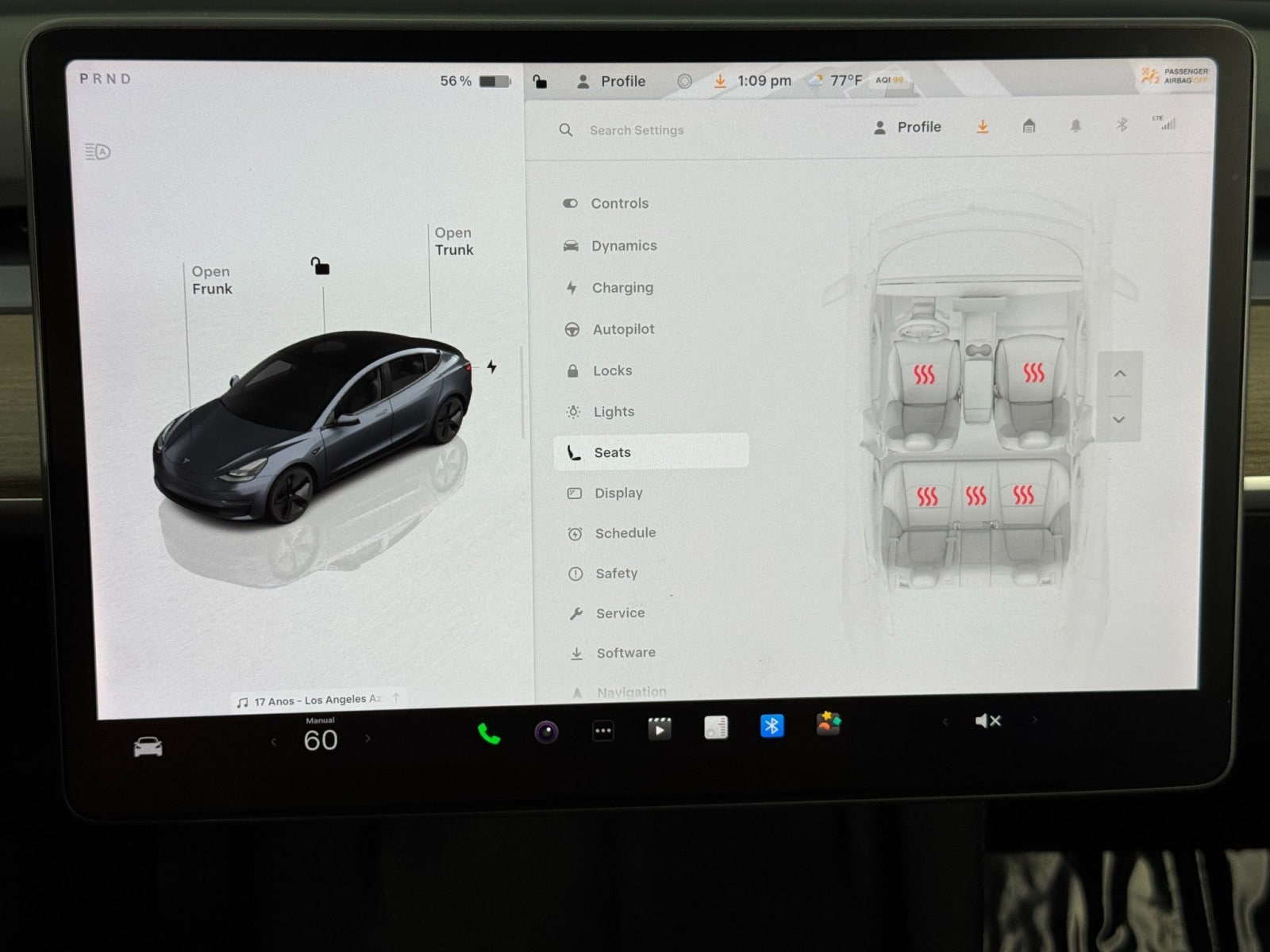Open the phone app icon
1270x952 pixels.
489,734
